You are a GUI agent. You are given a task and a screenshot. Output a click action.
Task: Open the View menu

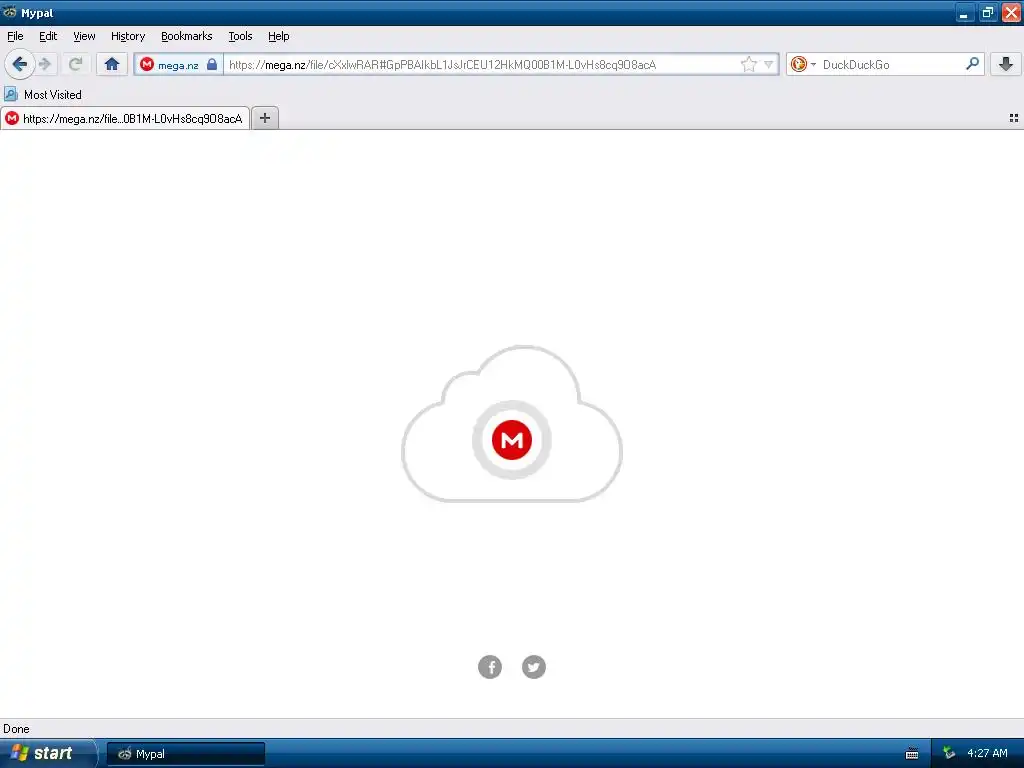pyautogui.click(x=84, y=36)
